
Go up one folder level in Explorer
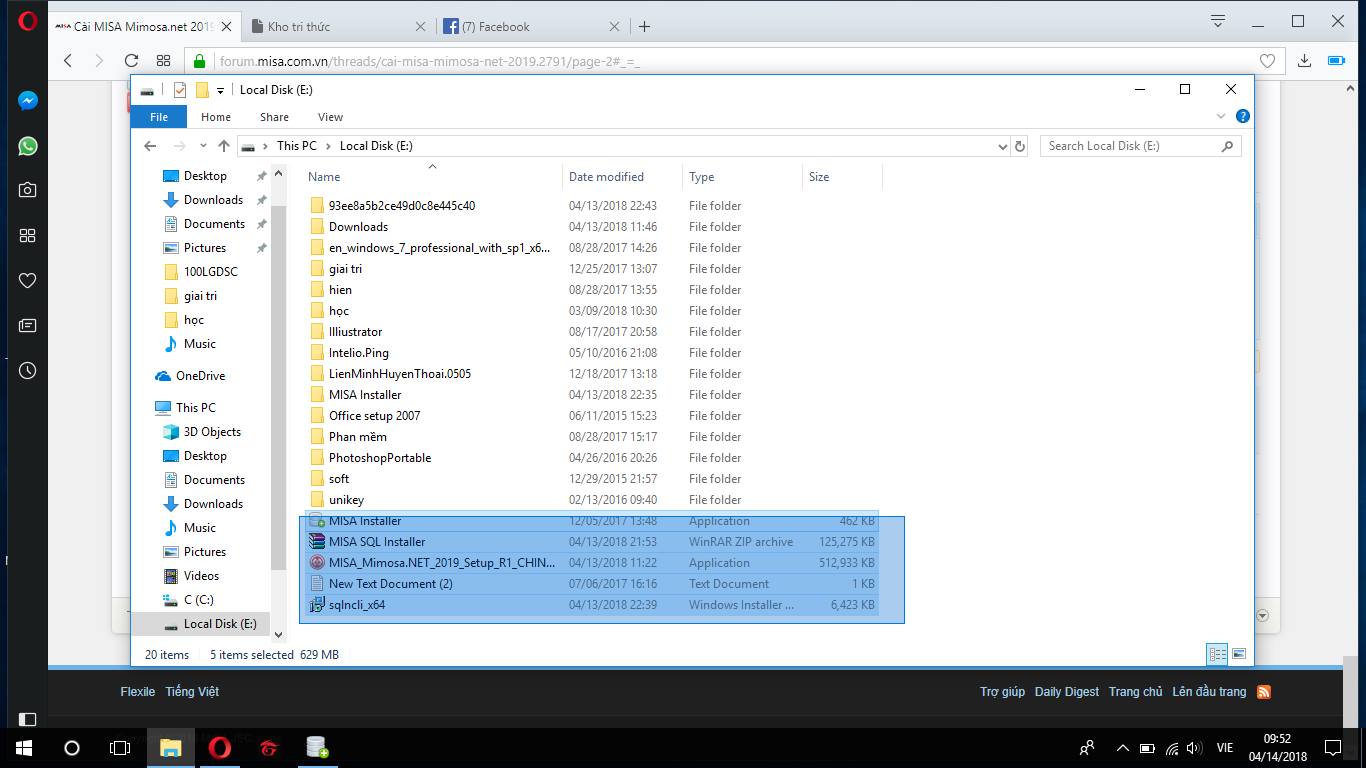224,146
